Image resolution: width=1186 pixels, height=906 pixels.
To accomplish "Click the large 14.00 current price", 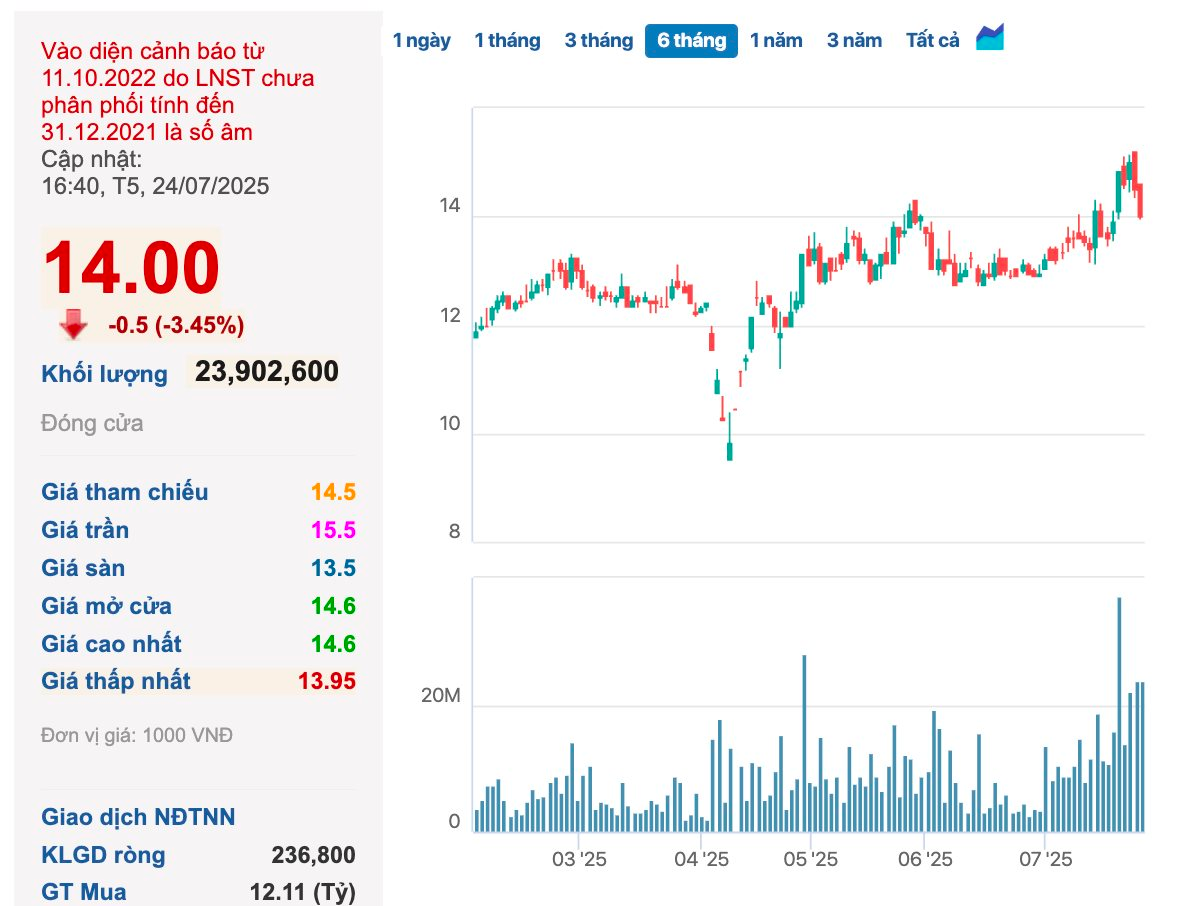I will coord(130,268).
